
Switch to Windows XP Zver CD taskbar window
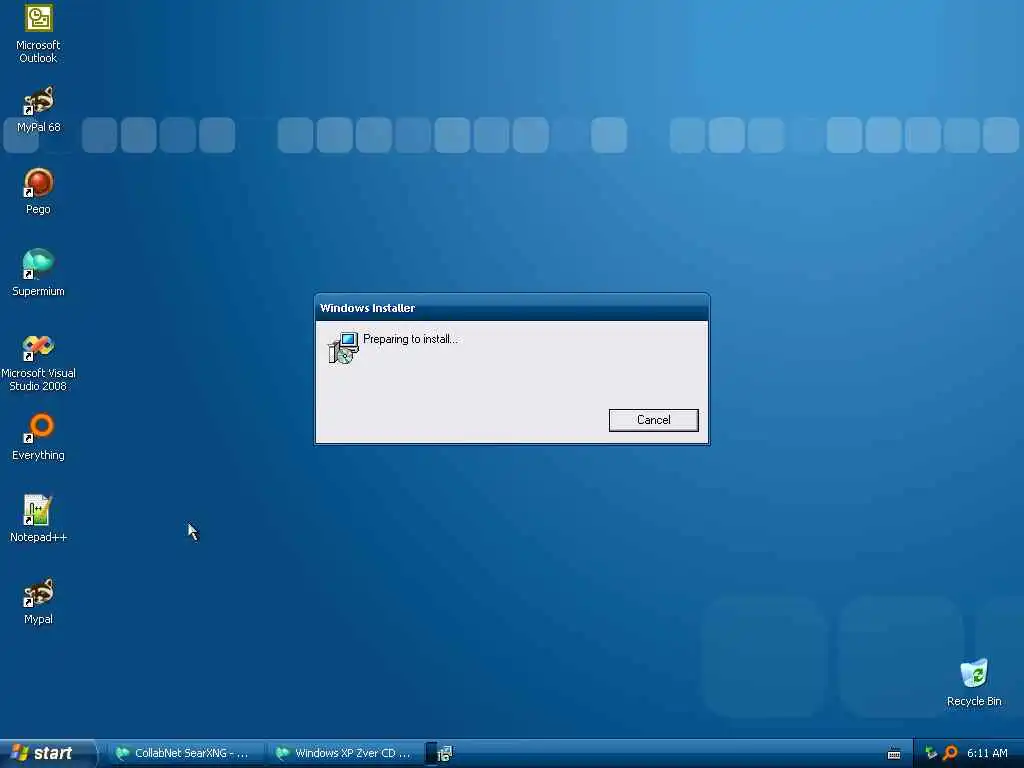345,753
